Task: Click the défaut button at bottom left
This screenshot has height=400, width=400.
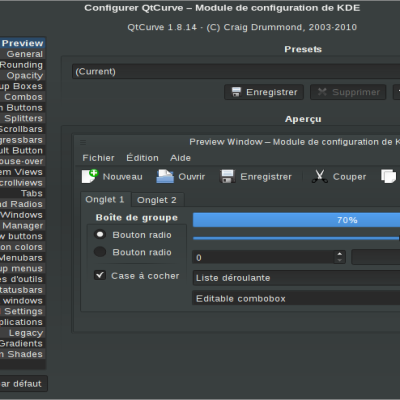Action: click(23, 384)
